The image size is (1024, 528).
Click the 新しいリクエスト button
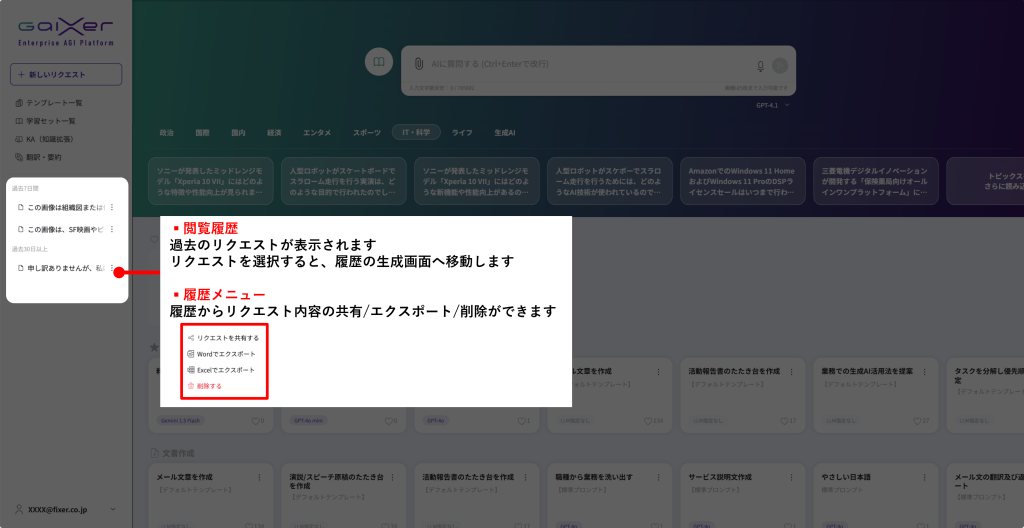66,75
